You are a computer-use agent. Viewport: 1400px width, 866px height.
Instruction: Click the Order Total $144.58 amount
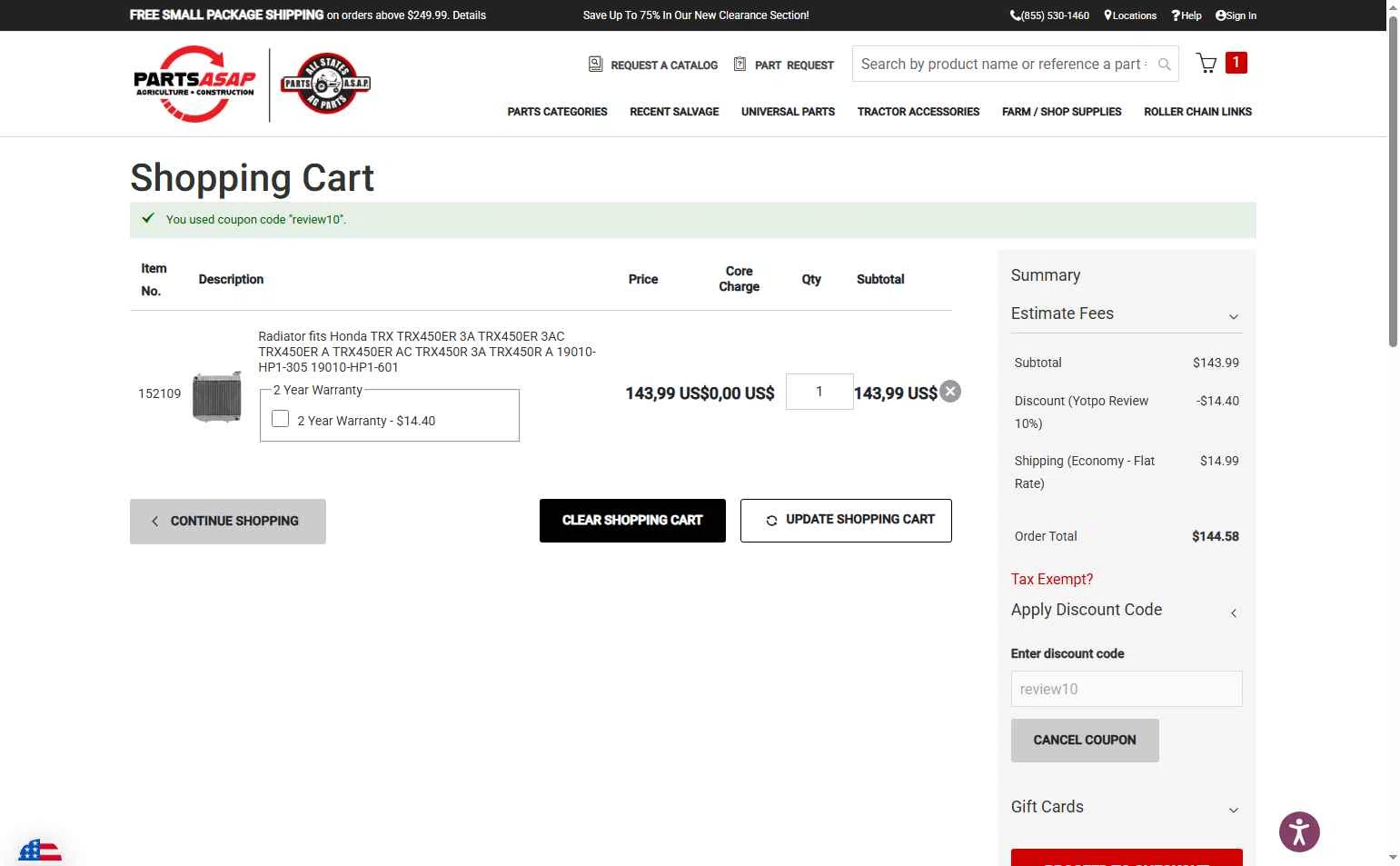[1216, 536]
